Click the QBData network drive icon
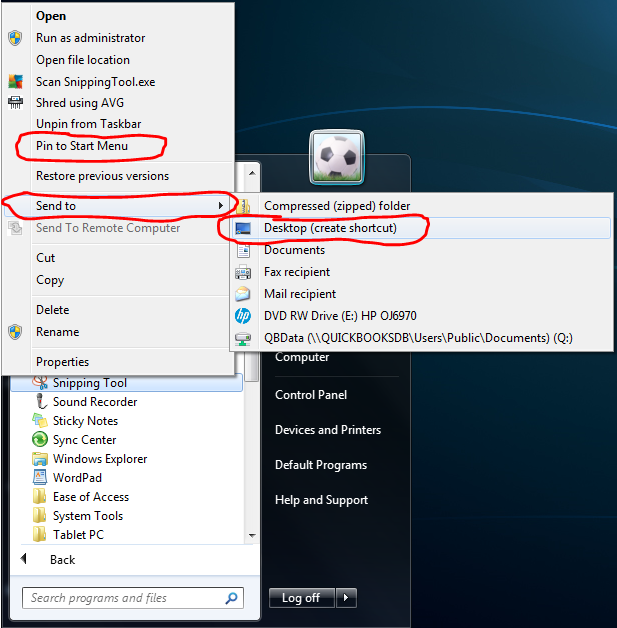The image size is (617, 628). [243, 338]
